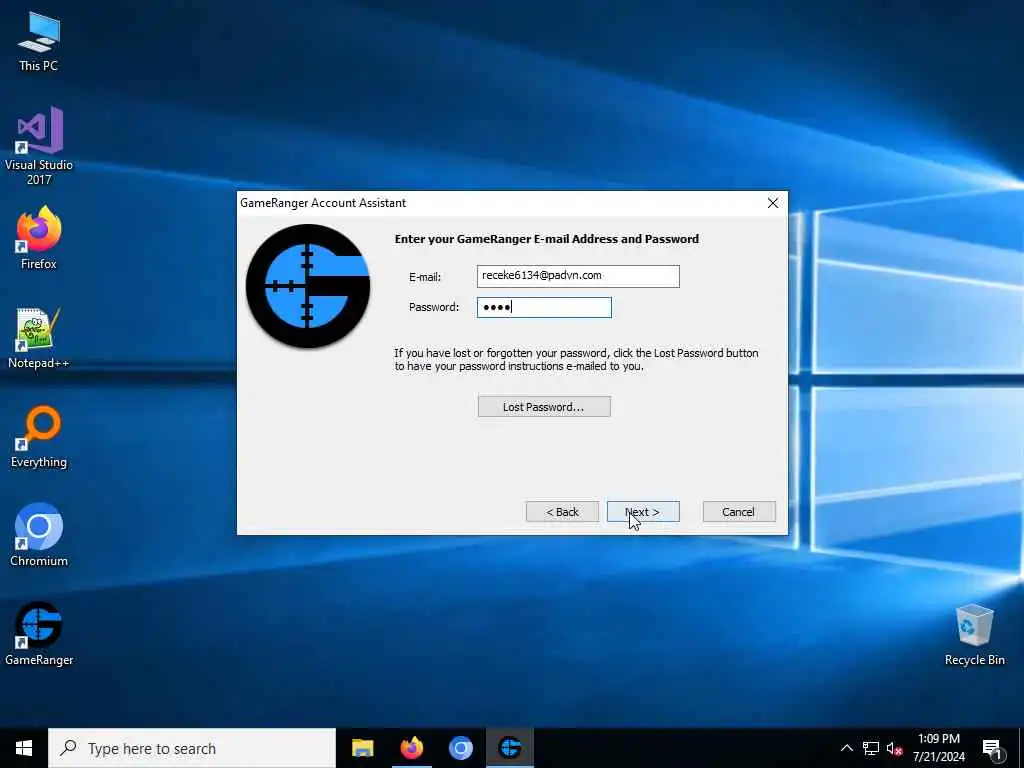
Task: Click the lost or forgotten password instructions text
Action: (576, 359)
